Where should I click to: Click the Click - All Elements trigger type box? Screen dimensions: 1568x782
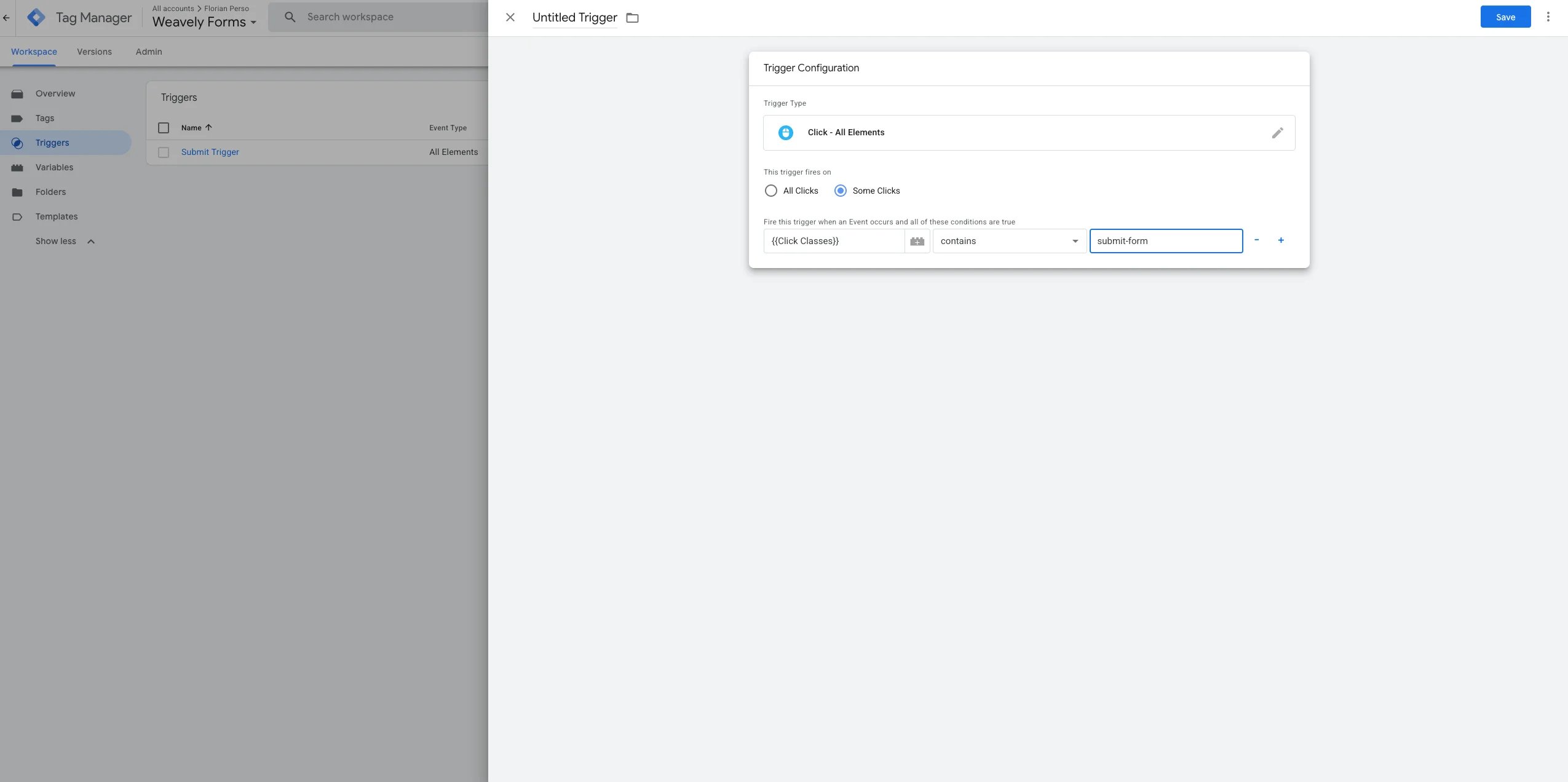[x=1029, y=133]
